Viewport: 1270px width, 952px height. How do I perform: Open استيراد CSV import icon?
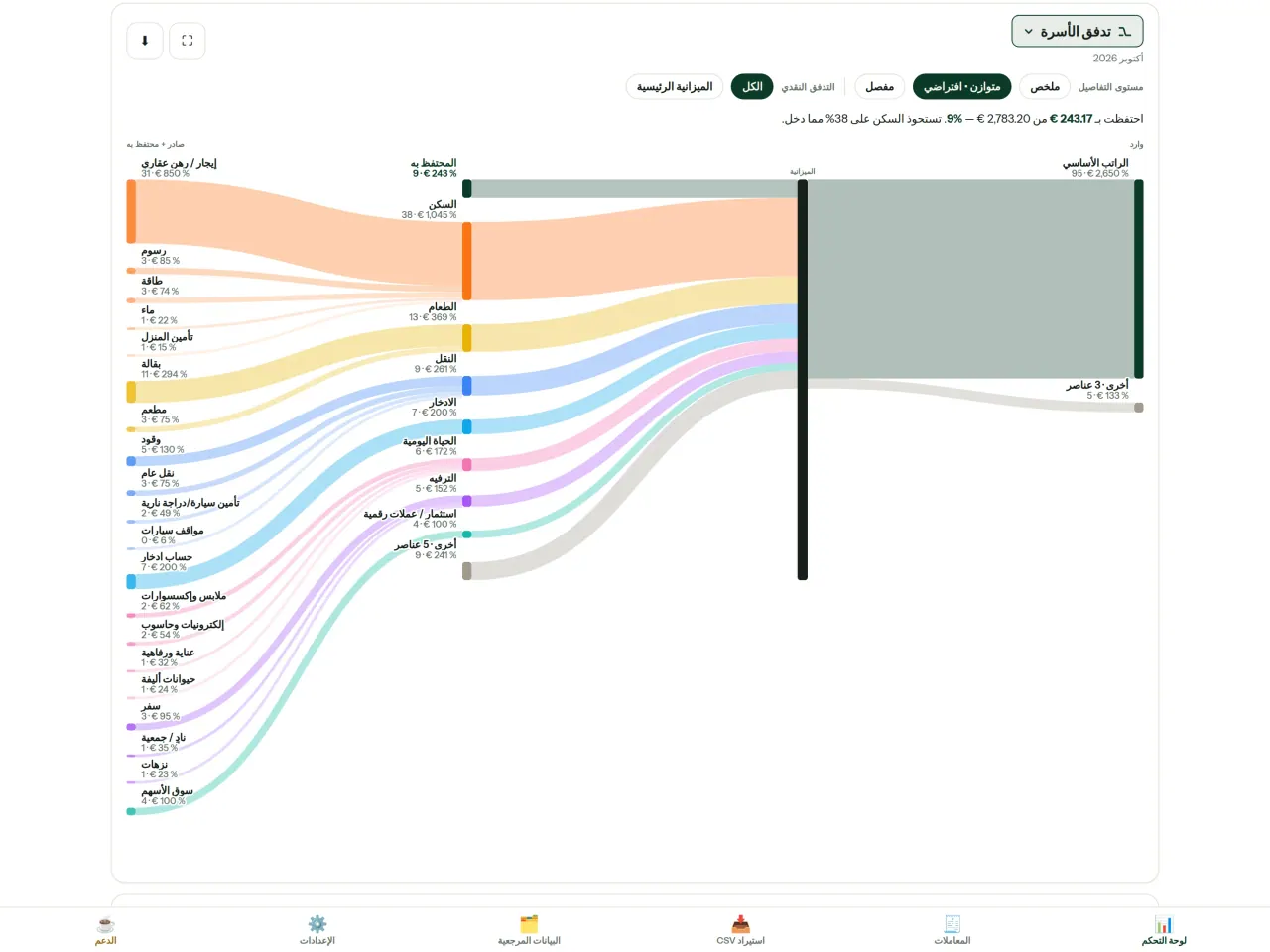741,924
